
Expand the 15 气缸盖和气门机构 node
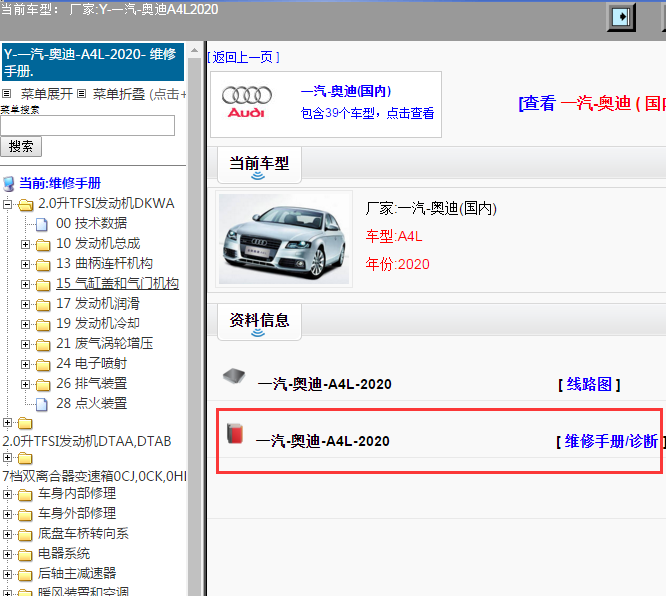[x=25, y=284]
